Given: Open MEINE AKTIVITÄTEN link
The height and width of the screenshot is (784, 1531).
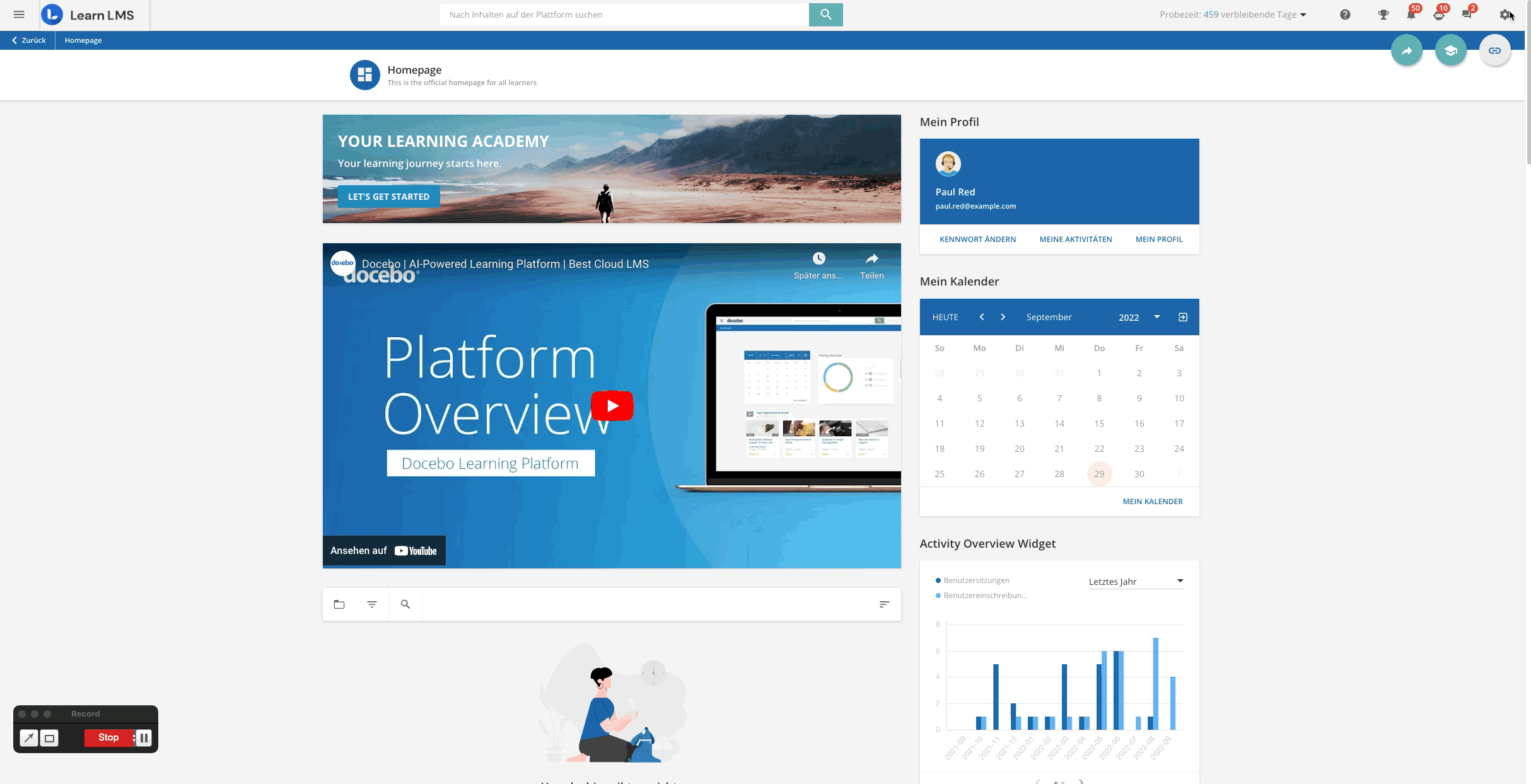Looking at the screenshot, I should [1076, 239].
